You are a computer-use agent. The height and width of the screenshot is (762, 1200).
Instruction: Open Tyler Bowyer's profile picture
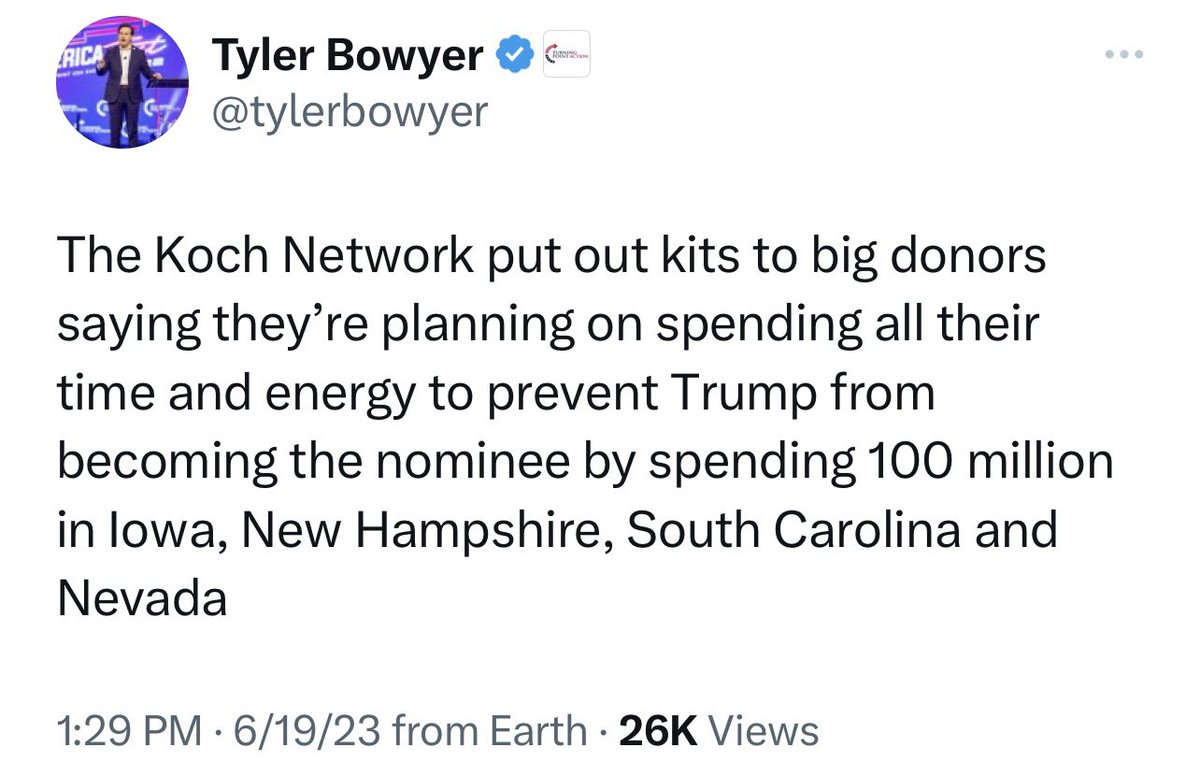click(120, 88)
